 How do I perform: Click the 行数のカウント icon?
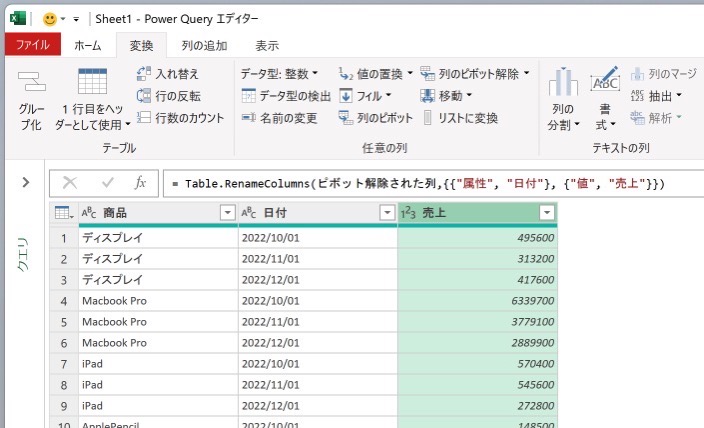[x=144, y=118]
